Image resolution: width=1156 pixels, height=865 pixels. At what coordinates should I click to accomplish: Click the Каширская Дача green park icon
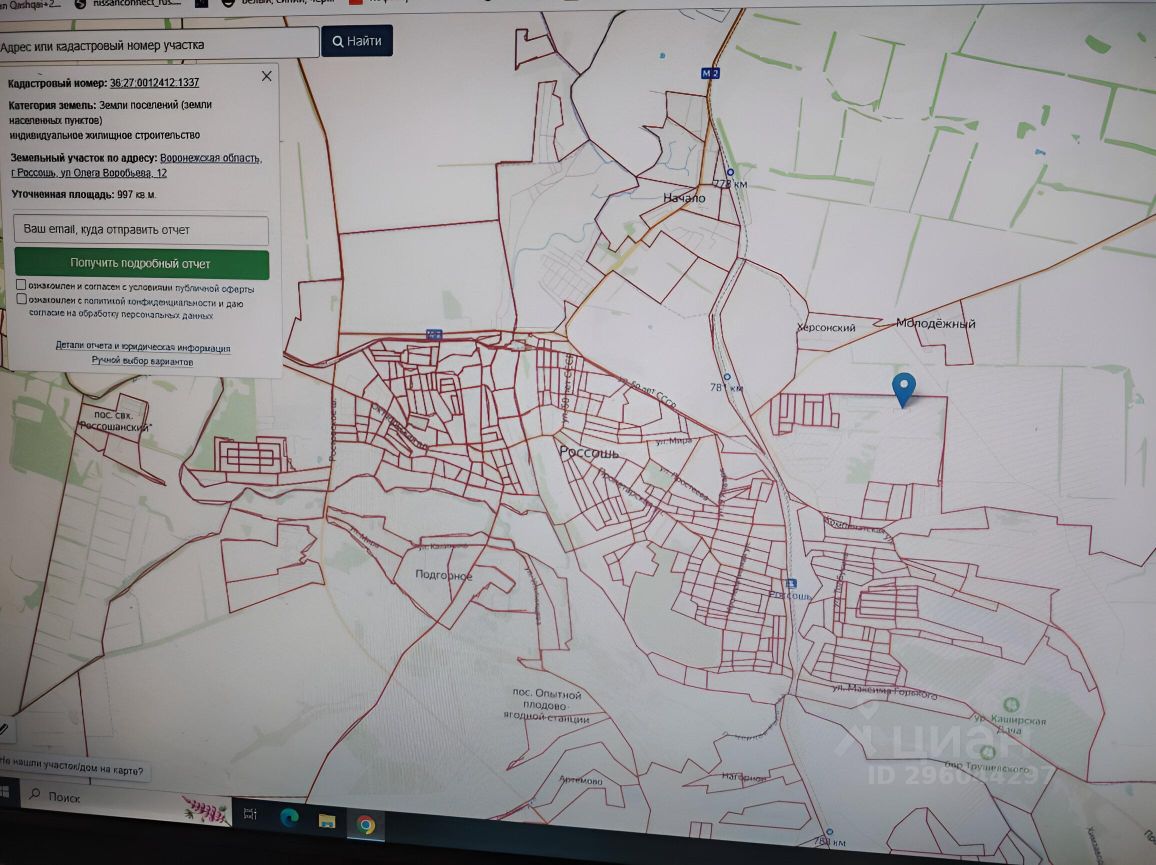[1012, 704]
